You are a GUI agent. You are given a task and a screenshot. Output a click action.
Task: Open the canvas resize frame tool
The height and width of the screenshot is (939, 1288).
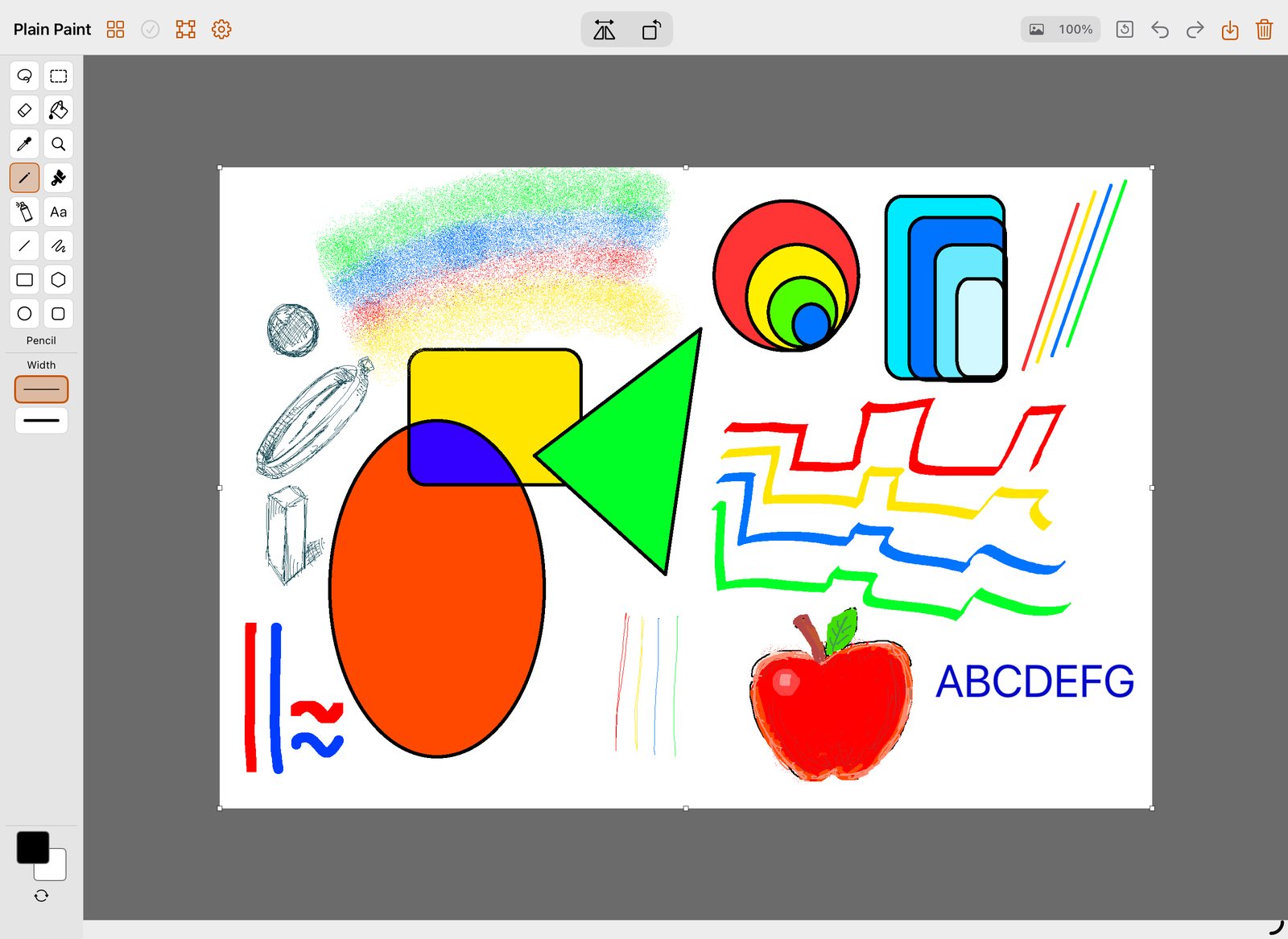[x=186, y=29]
